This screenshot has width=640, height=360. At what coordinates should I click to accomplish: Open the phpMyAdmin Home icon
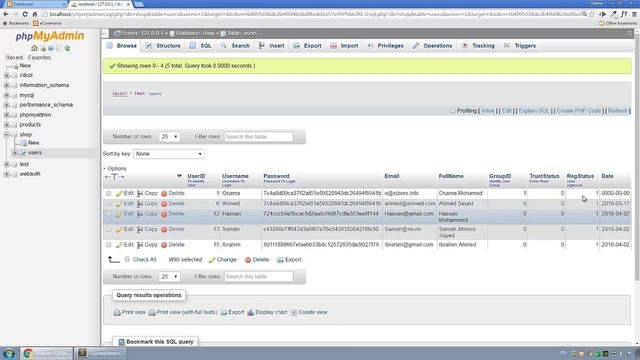tap(34, 48)
